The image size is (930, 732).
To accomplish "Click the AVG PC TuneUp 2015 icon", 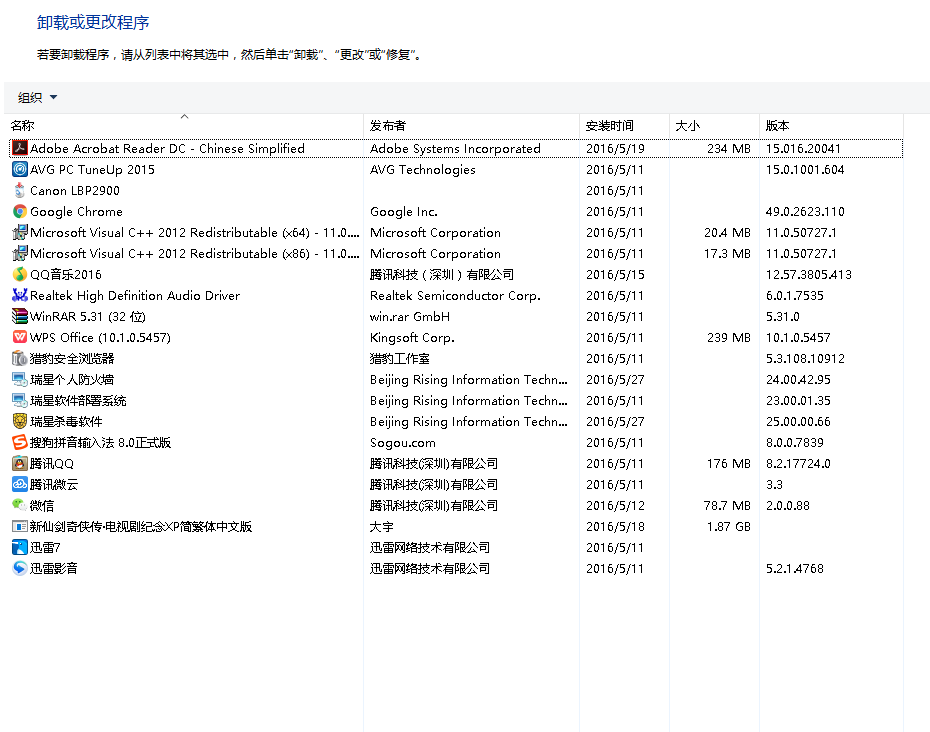I will (x=20, y=170).
